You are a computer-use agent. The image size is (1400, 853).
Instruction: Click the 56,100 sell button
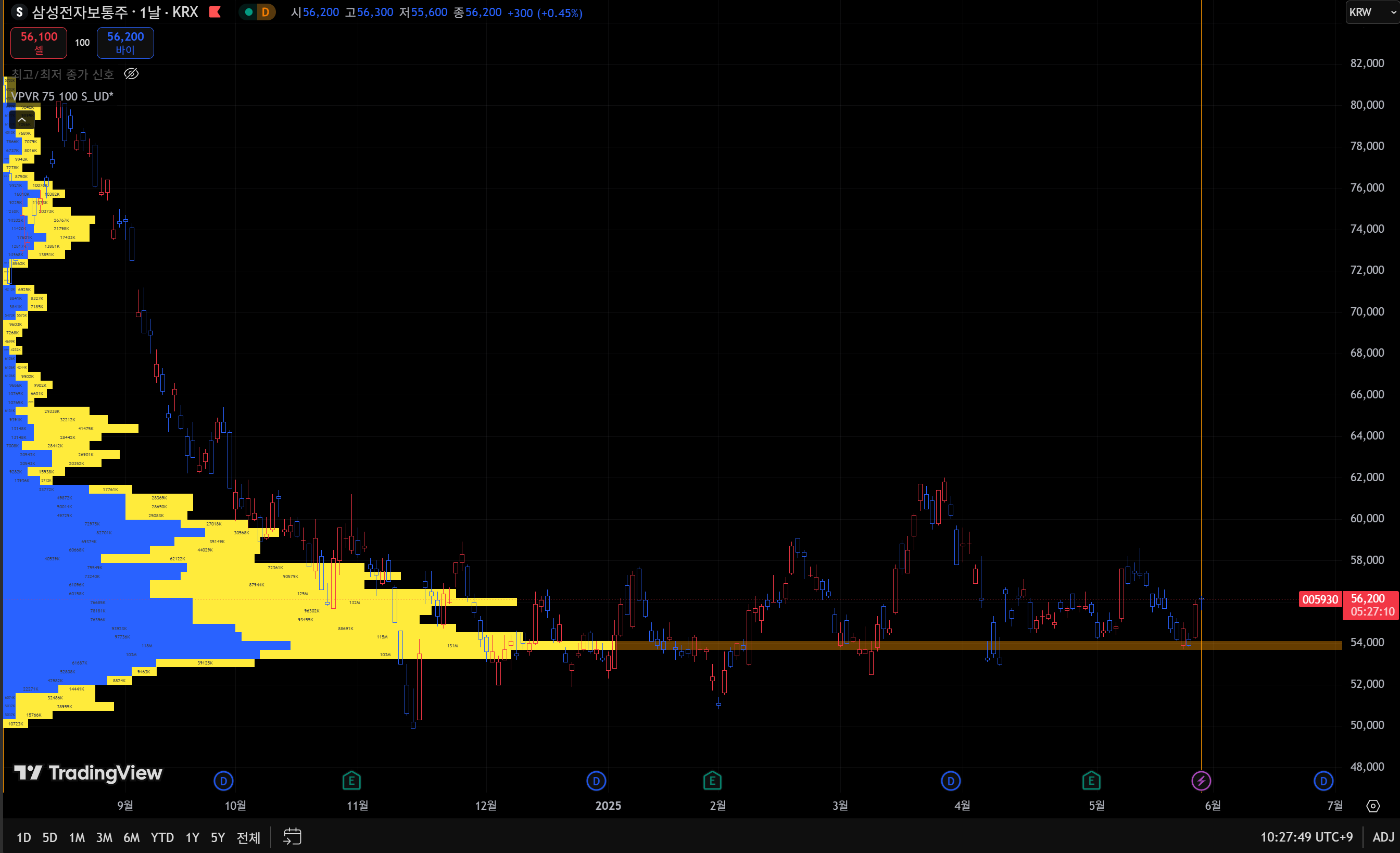coord(39,43)
